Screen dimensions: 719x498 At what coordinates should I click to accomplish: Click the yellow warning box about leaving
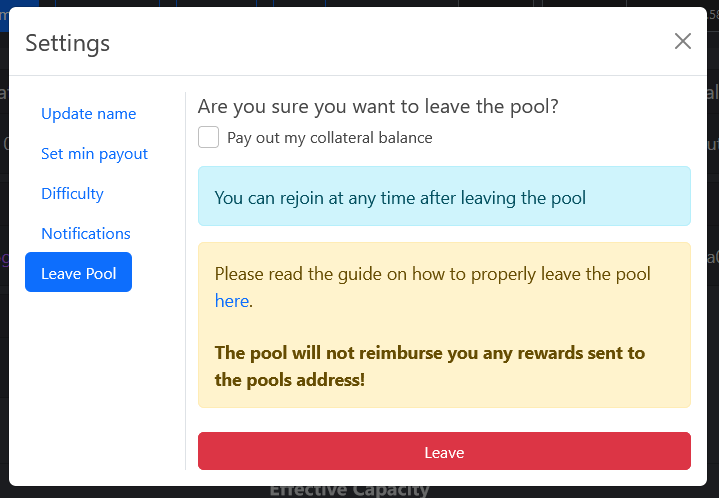pos(444,325)
